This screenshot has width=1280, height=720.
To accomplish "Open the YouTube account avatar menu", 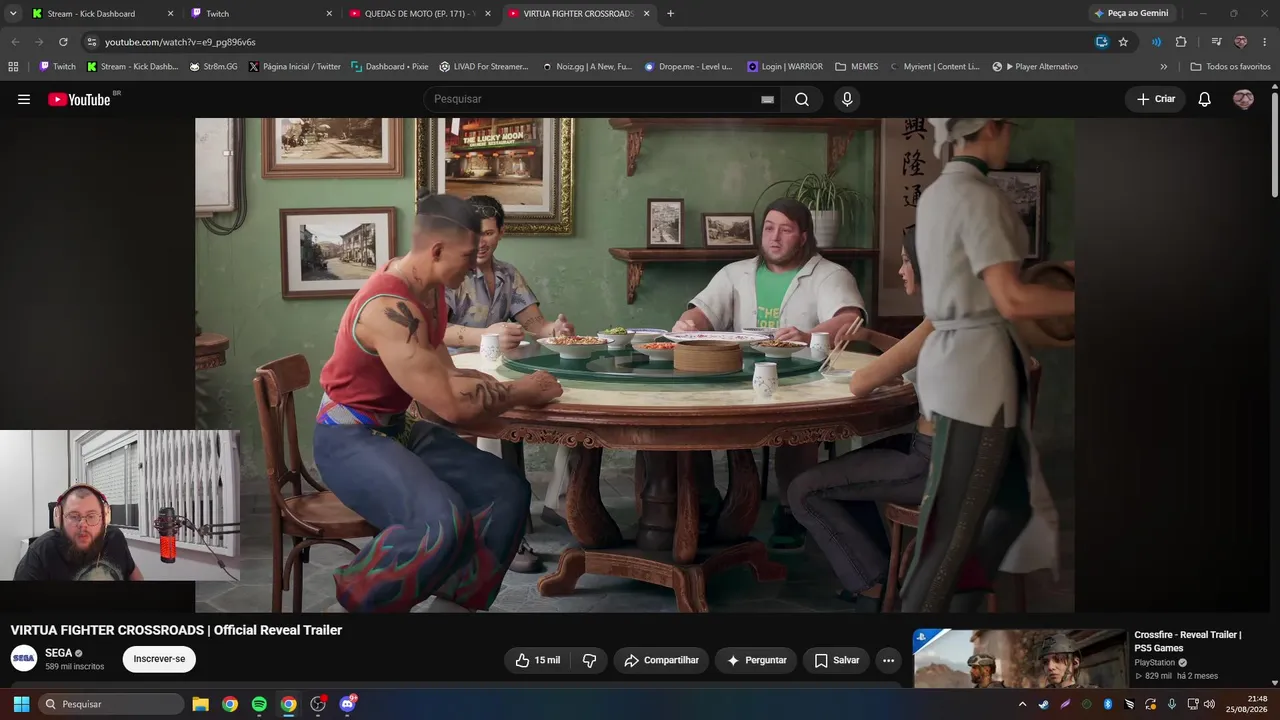I will (x=1243, y=99).
